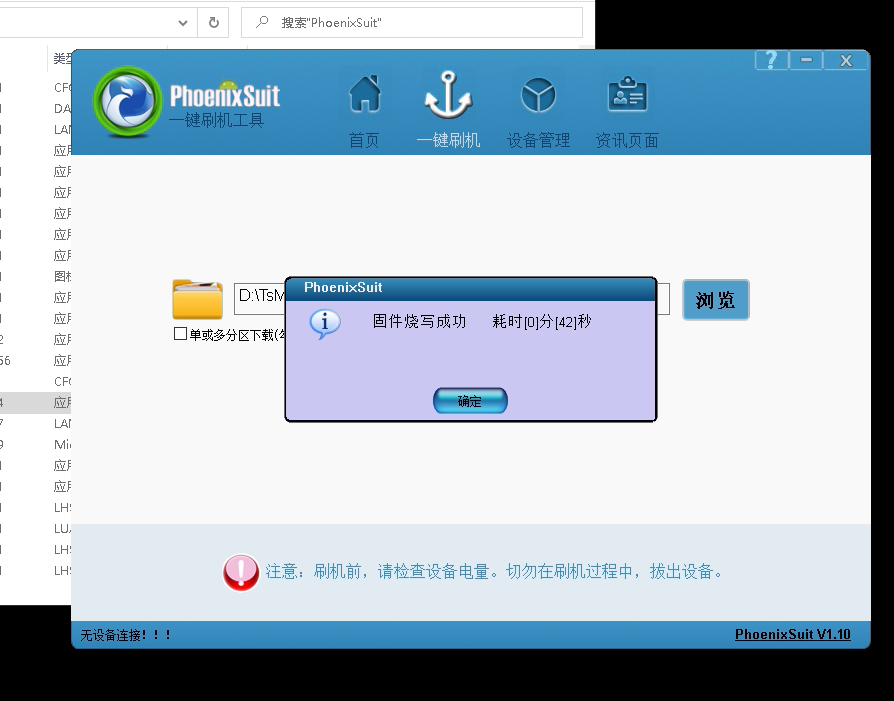Click the Explorer row starting with 图

tap(35, 276)
